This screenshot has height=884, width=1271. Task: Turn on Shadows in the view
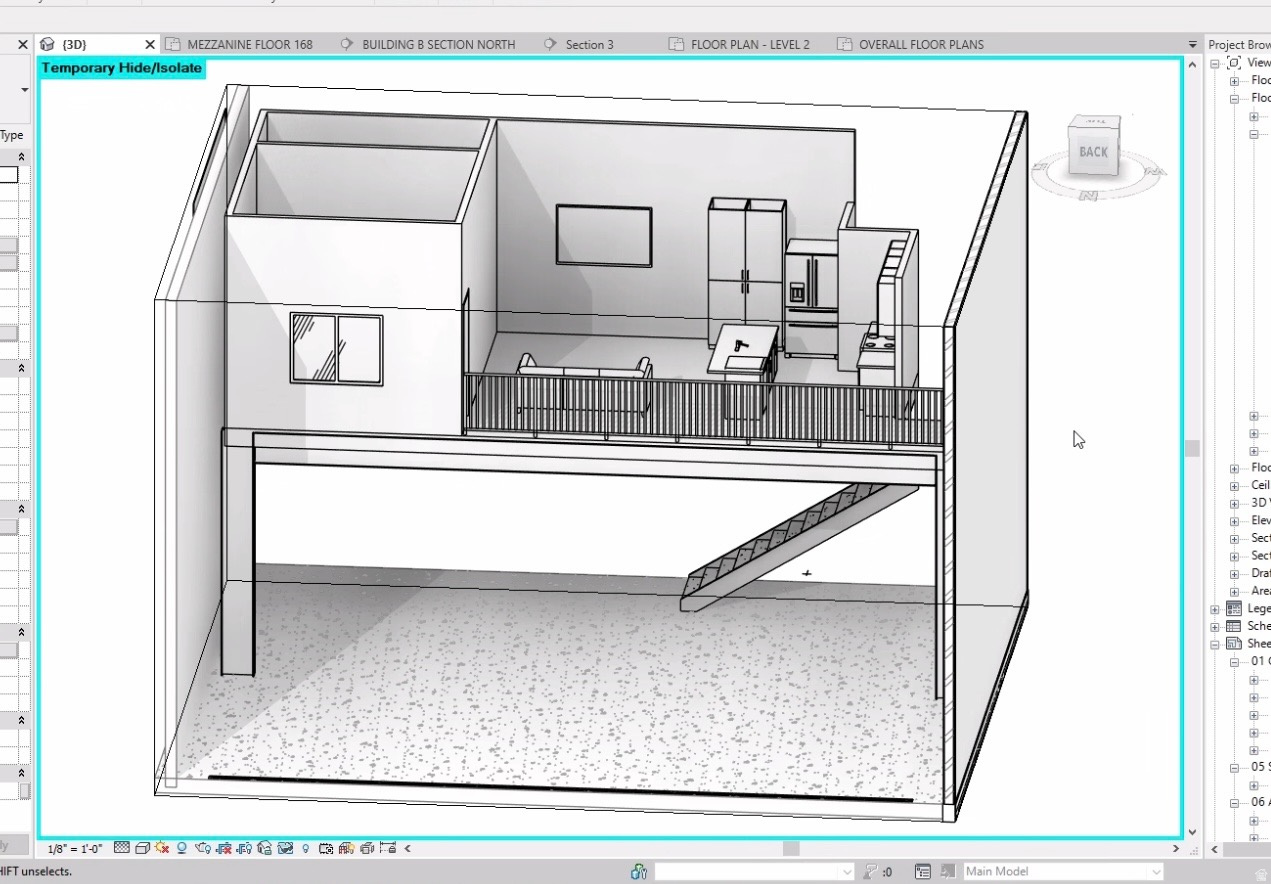pyautogui.click(x=181, y=847)
